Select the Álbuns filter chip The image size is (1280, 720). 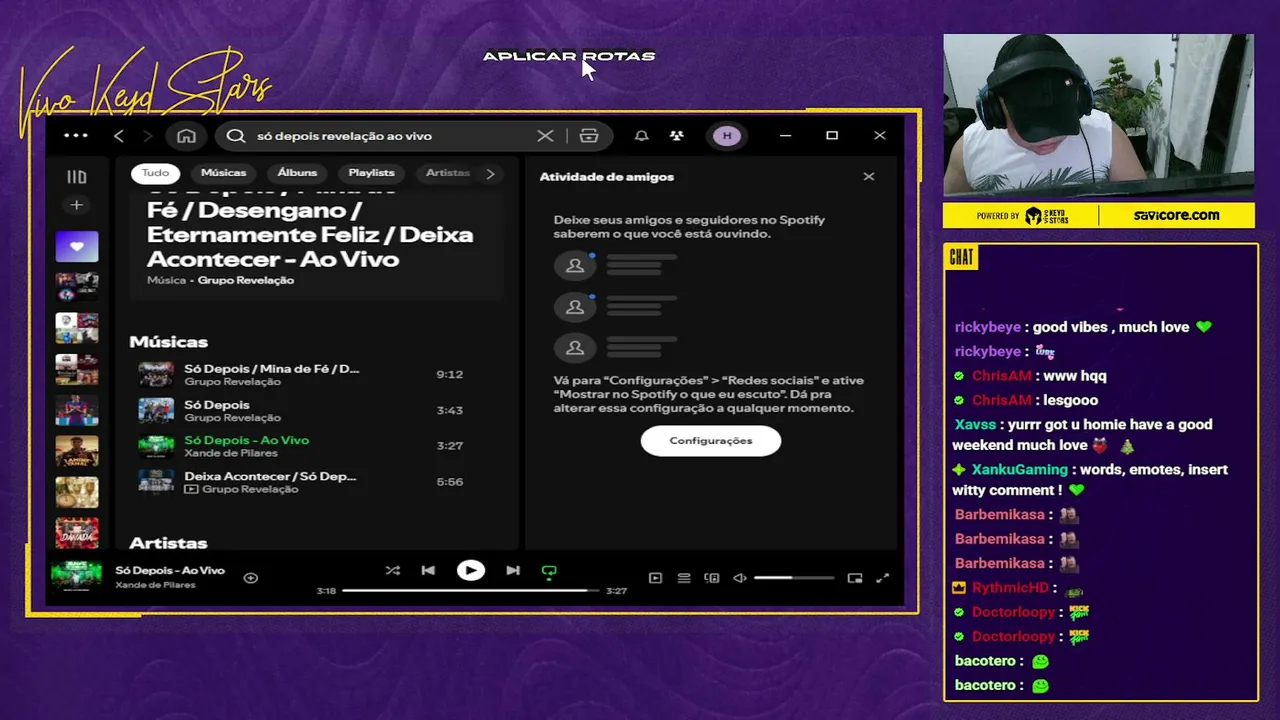pos(297,173)
